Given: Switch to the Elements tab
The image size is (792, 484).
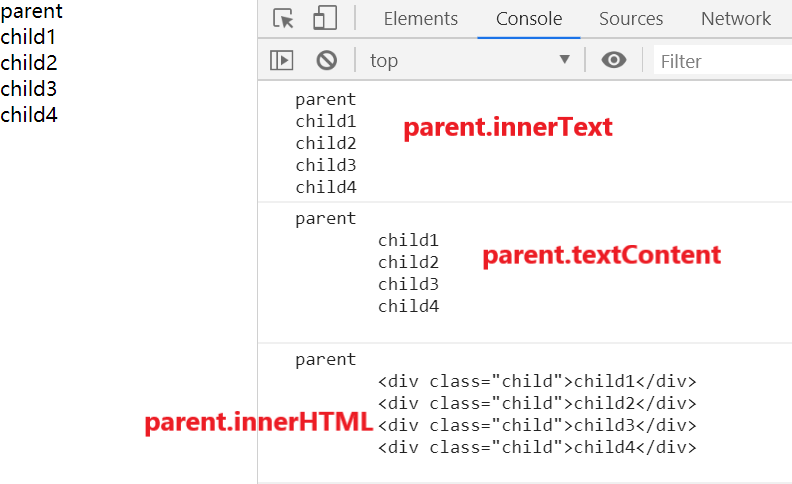Looking at the screenshot, I should pyautogui.click(x=420, y=19).
